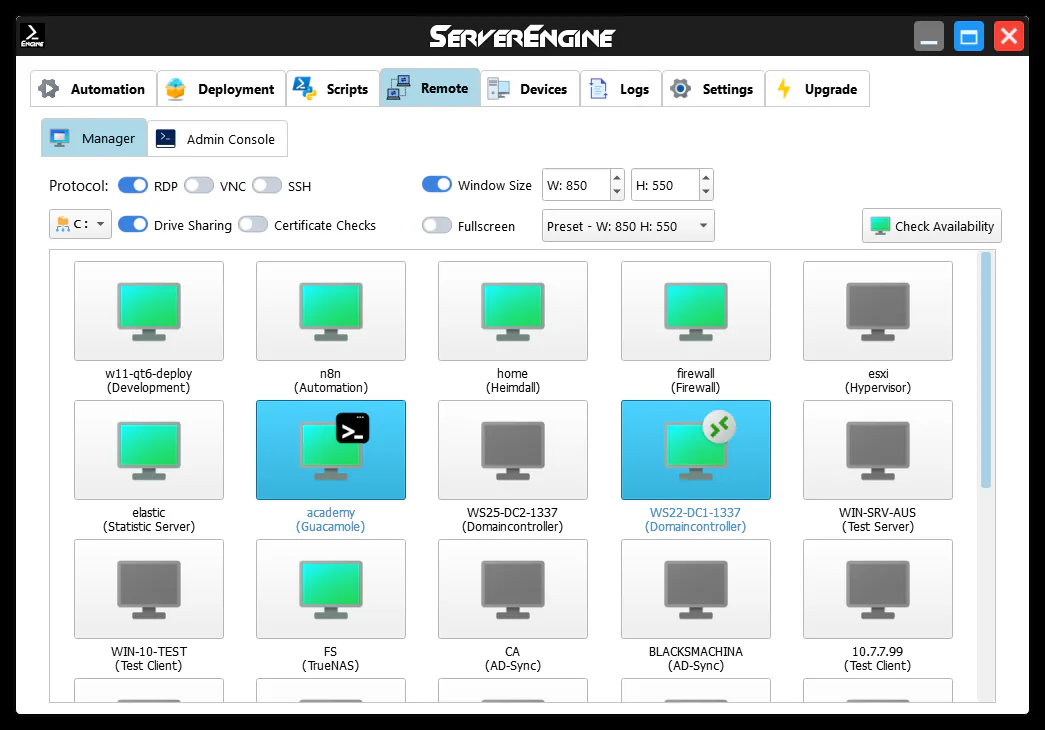
Task: Switch to the Deployment tab
Action: click(222, 89)
